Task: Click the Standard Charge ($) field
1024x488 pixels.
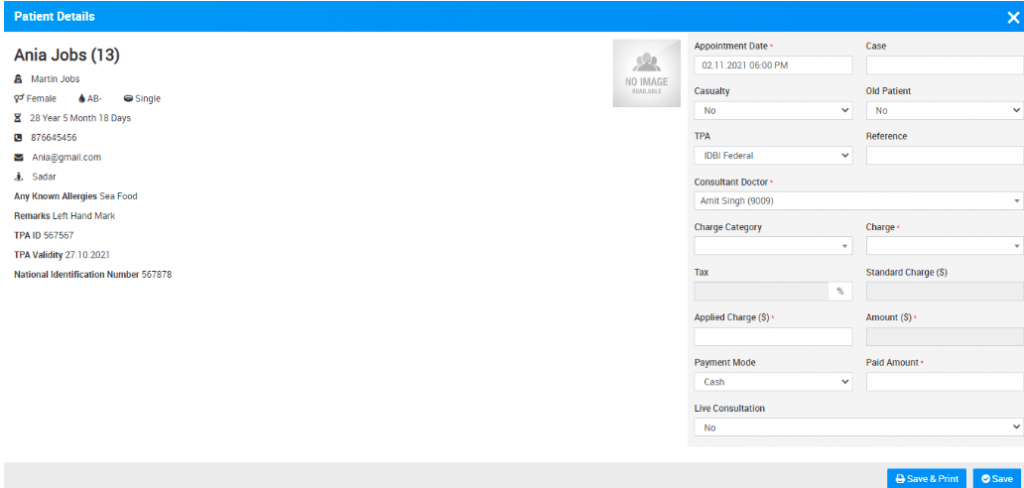Action: tap(944, 291)
